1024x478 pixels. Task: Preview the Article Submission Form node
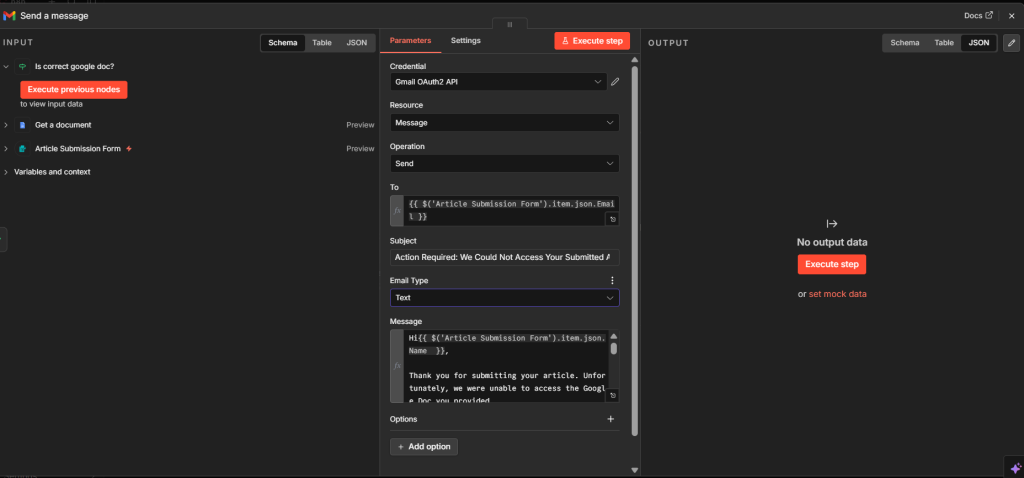click(360, 148)
